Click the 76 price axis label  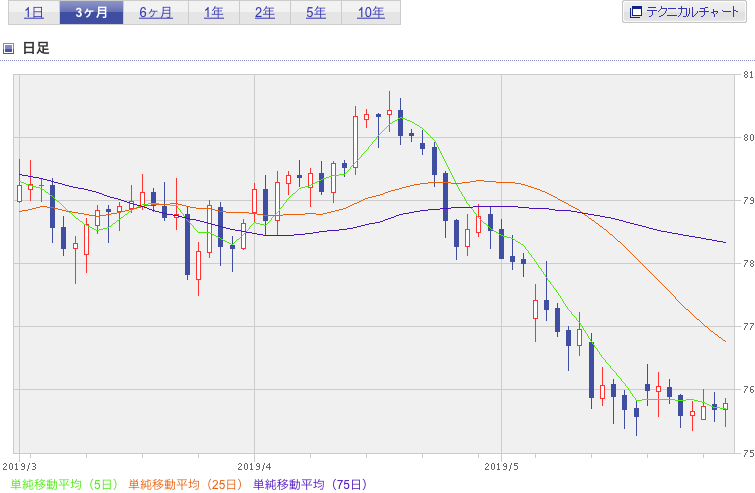(748, 389)
